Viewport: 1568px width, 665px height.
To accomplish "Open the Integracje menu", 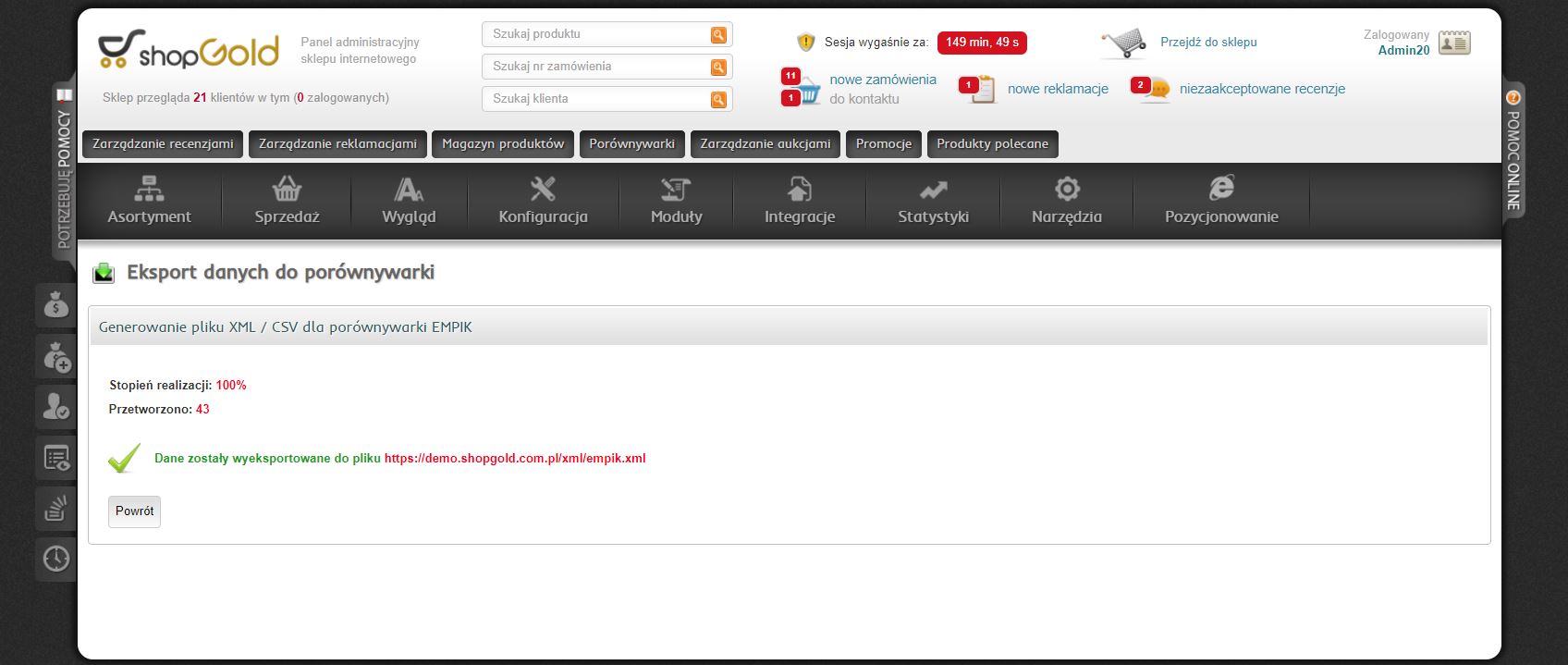I will point(800,202).
